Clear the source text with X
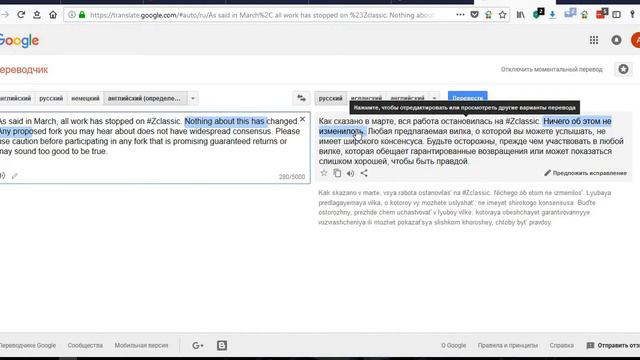Image resolution: width=640 pixels, height=360 pixels. (302, 119)
